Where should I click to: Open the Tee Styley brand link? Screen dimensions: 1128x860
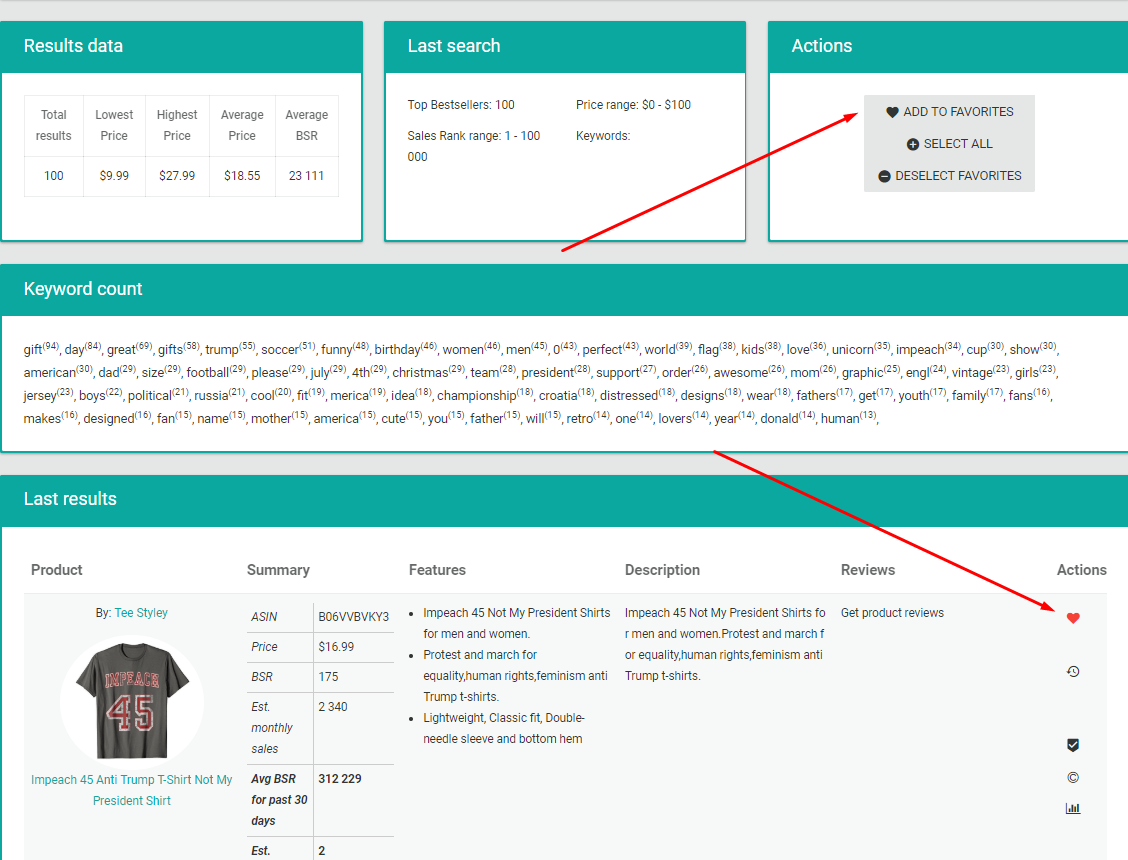(x=141, y=612)
